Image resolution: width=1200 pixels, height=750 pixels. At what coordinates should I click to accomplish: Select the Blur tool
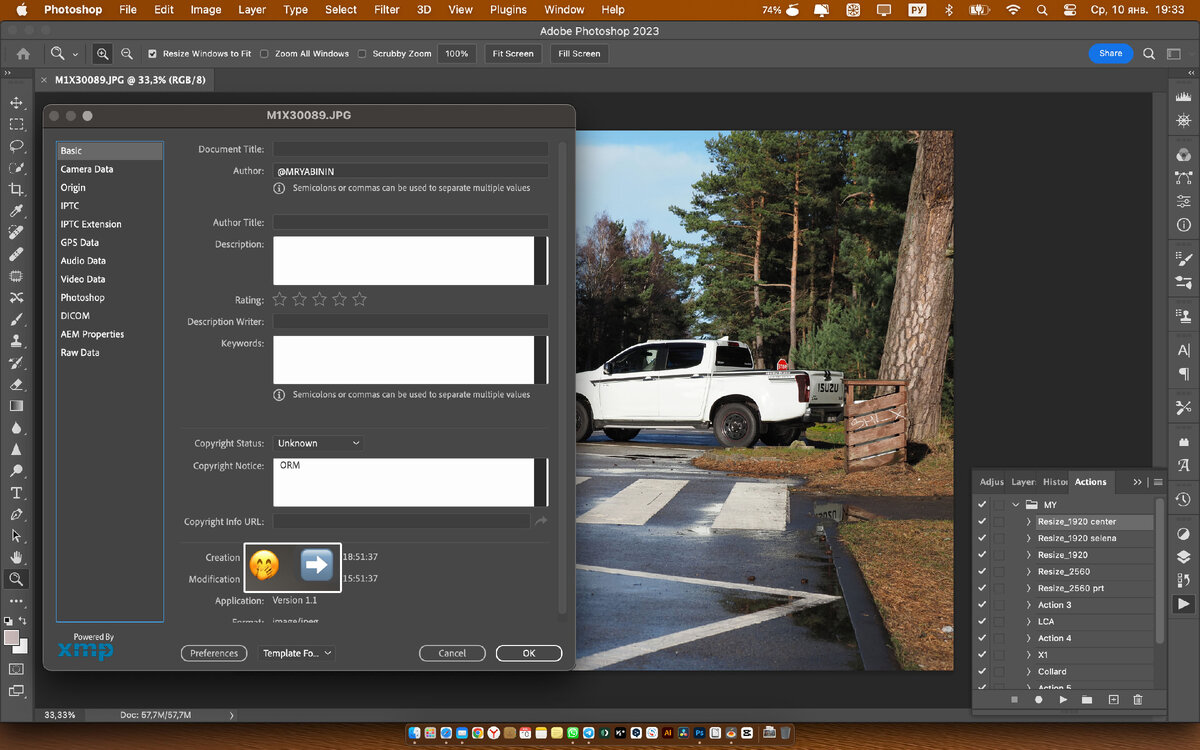16,428
